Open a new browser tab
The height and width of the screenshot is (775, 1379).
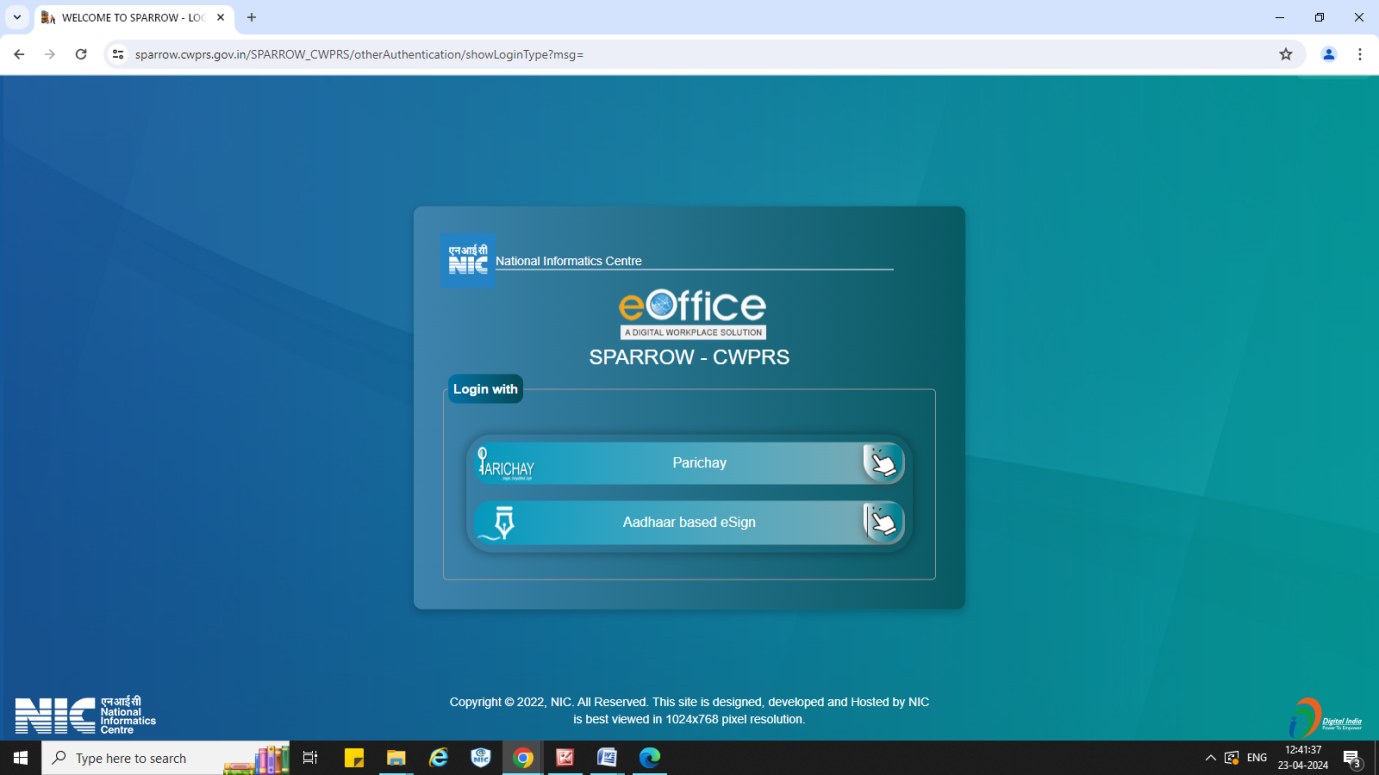click(x=252, y=17)
